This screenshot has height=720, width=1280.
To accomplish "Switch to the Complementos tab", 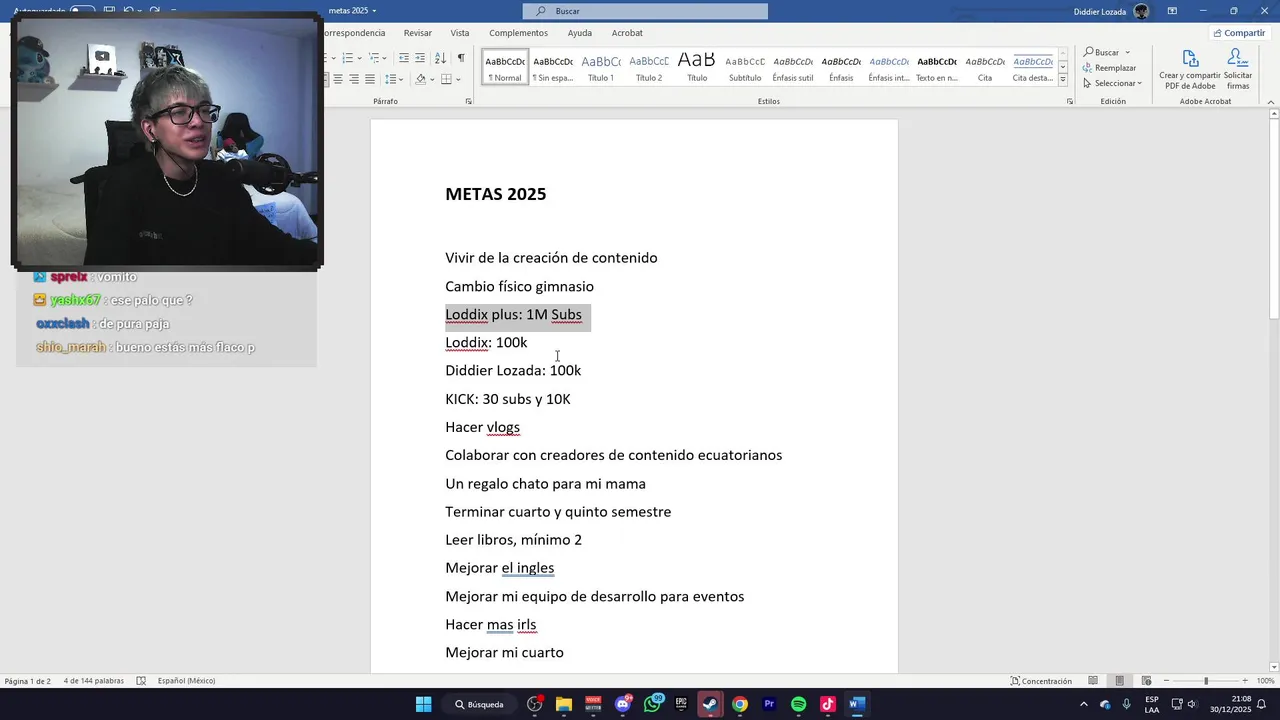I will point(518,33).
